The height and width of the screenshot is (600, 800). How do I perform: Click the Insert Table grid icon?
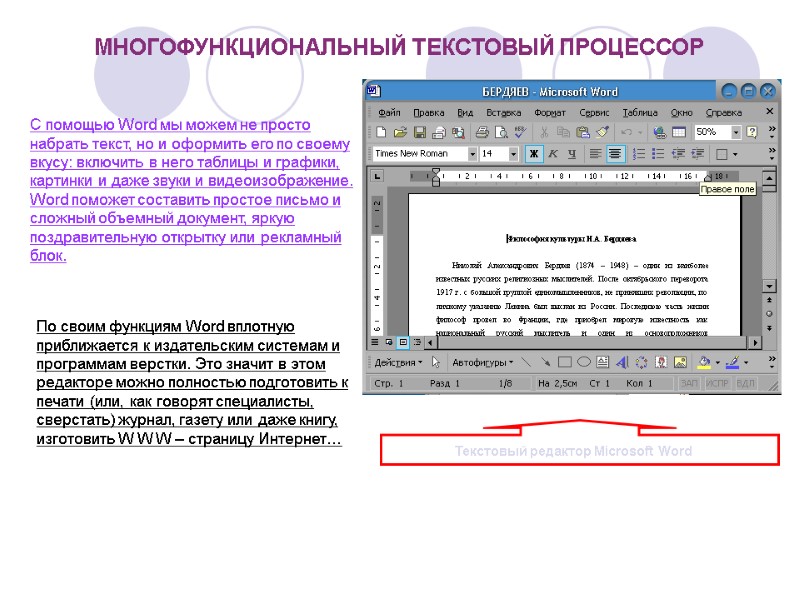(x=679, y=133)
